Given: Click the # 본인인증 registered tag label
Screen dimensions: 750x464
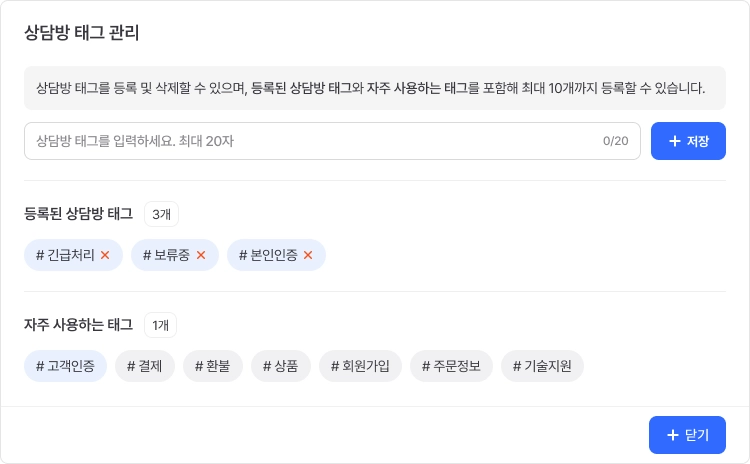Looking at the screenshot, I should pos(268,255).
